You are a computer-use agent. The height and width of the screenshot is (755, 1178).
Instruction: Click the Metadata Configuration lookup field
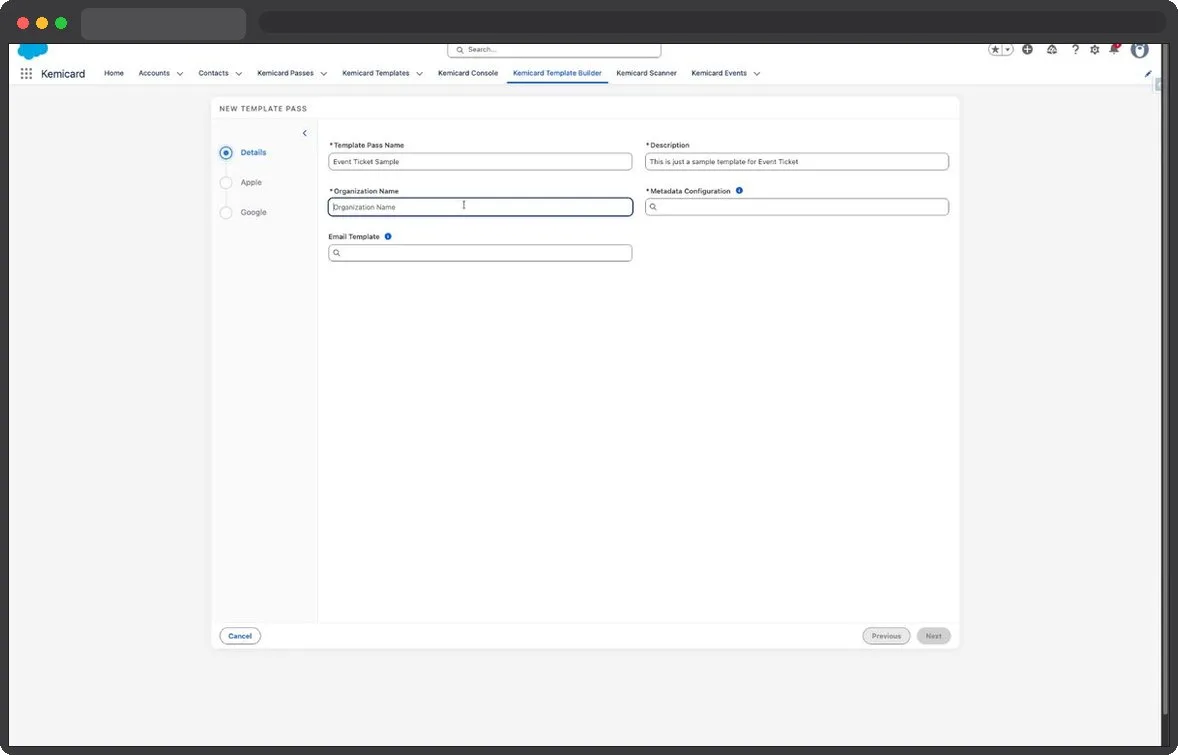pos(797,207)
